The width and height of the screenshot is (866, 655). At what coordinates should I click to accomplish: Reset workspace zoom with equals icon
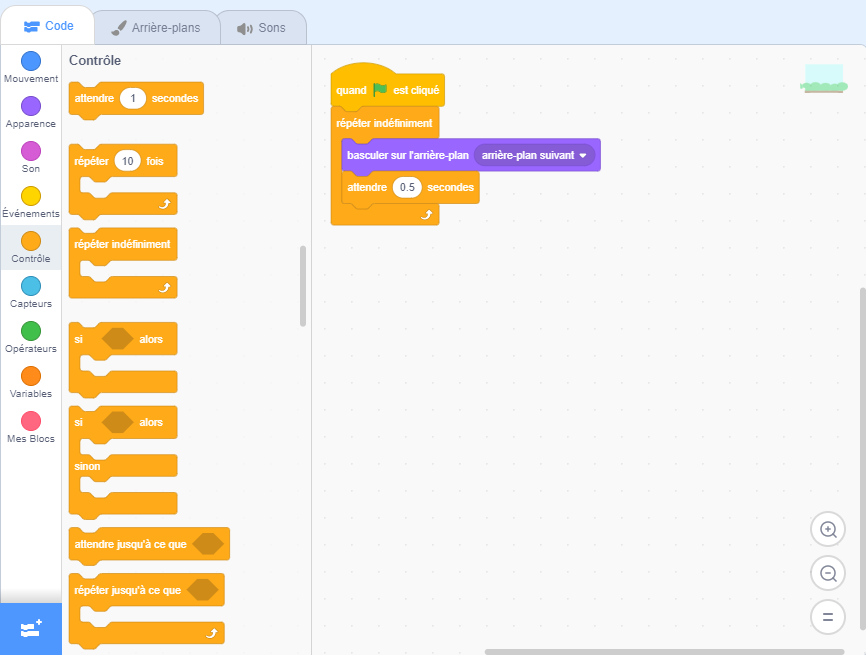coord(827,617)
